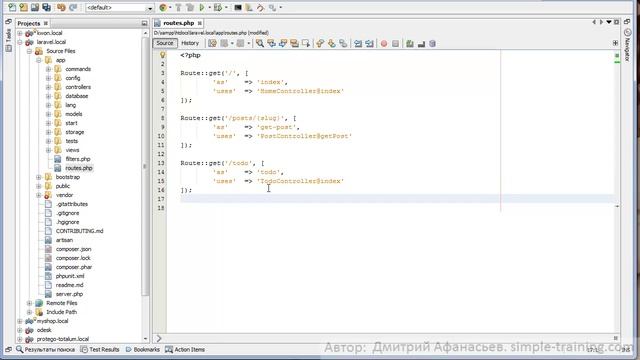
Task: Collapse the laravel.local project node
Action: [x=20, y=42]
